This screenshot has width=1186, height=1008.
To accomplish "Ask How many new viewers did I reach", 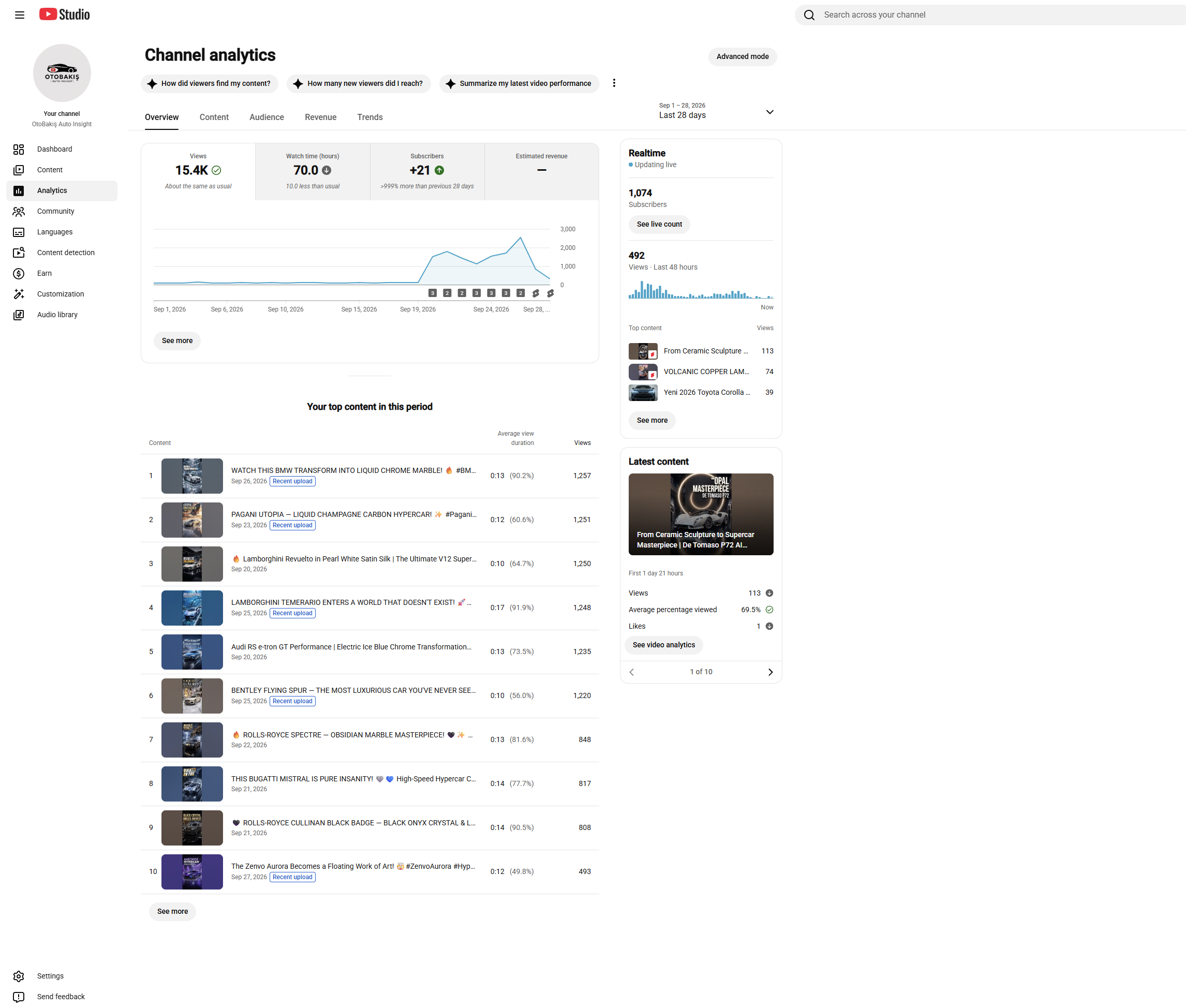I will click(359, 83).
